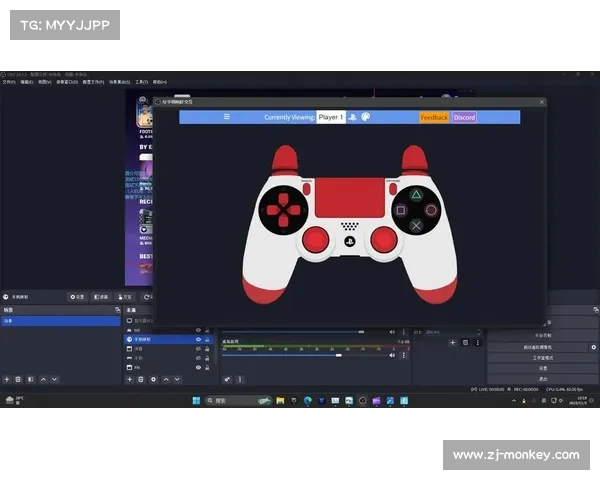Click 工作室模式 (Studio Mode) button
This screenshot has width=600, height=480.
pyautogui.click(x=543, y=358)
